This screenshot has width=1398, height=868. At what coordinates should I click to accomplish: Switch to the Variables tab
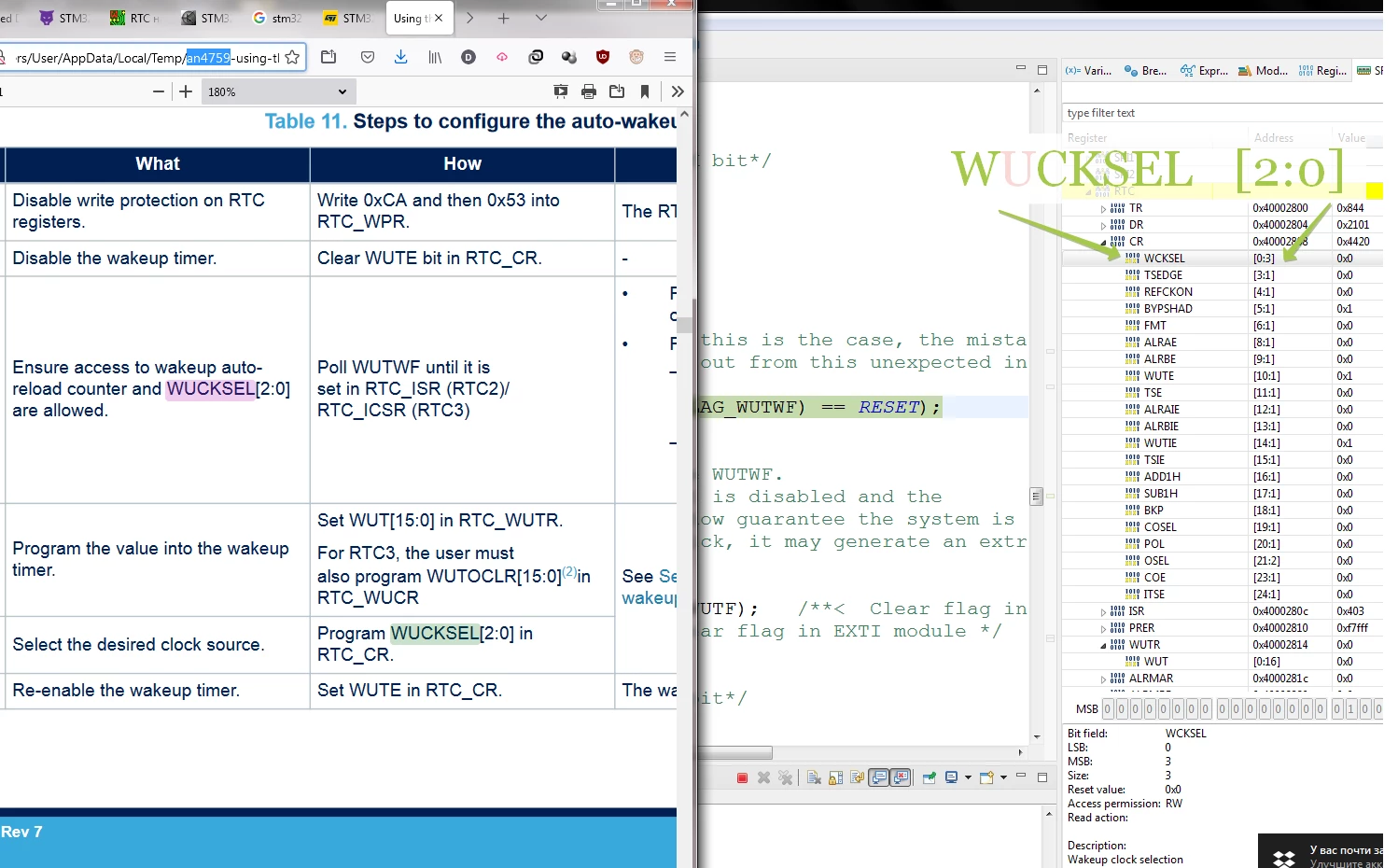point(1089,71)
